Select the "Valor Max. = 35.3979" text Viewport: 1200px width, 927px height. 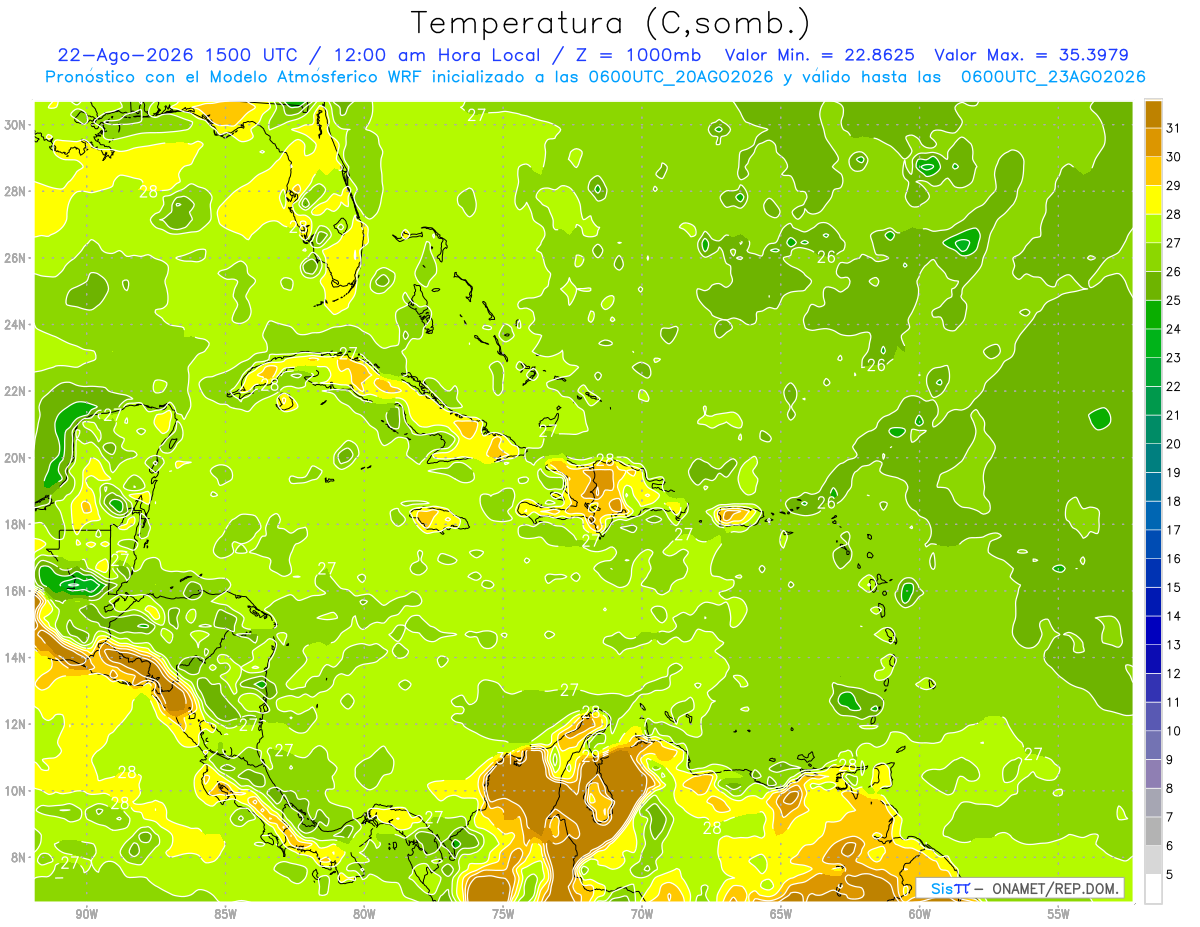1031,55
